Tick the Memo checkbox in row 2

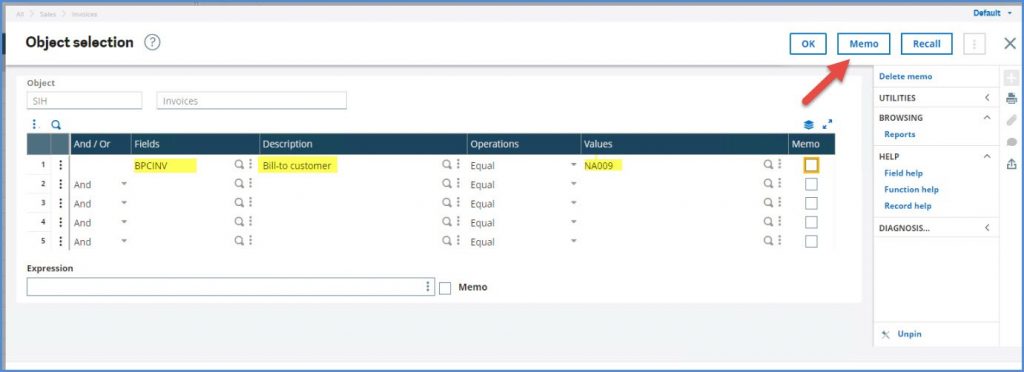(810, 185)
